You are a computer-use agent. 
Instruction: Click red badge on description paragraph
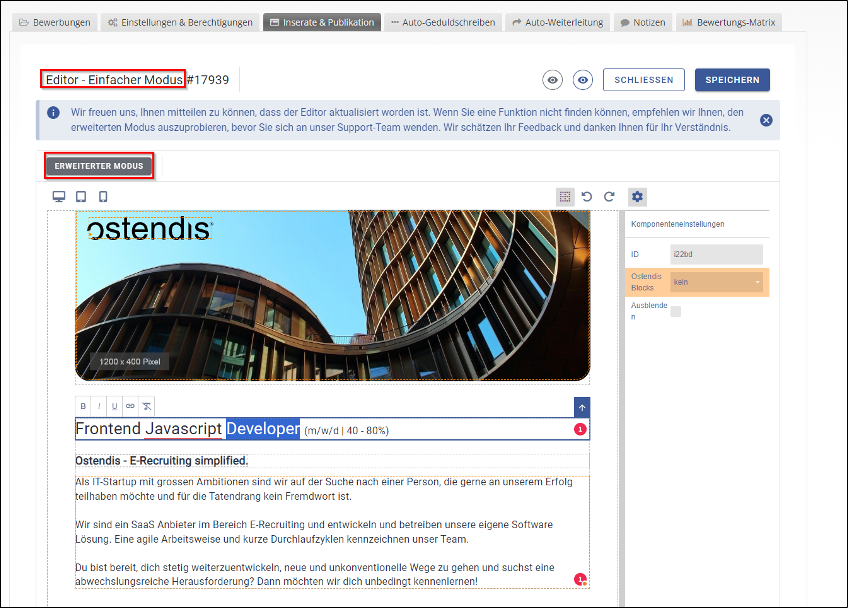coord(580,579)
